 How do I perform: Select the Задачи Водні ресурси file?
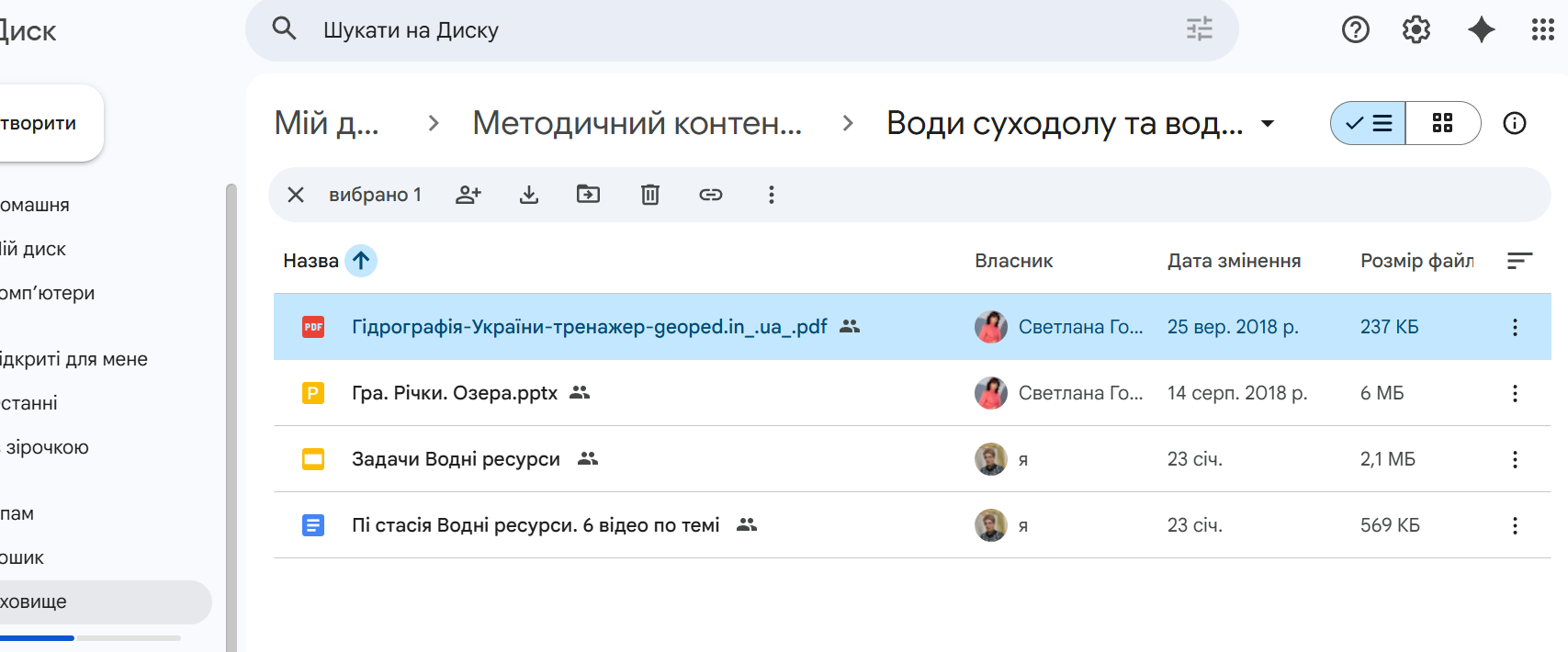(456, 459)
